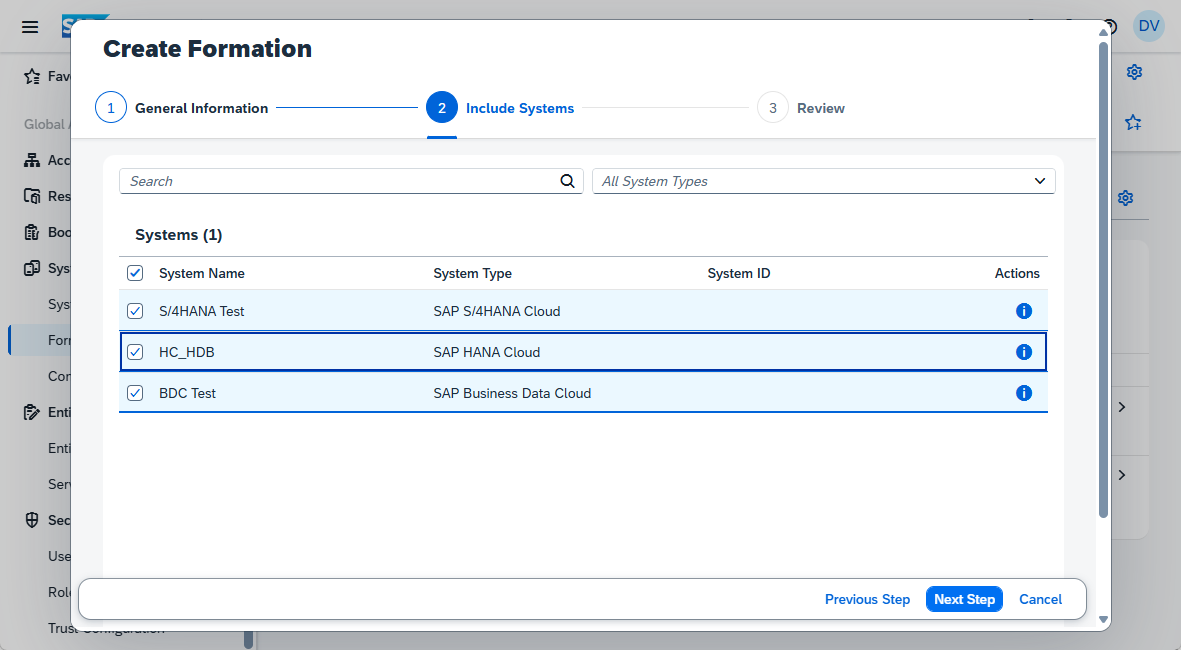The width and height of the screenshot is (1181, 650).
Task: Toggle the select-all systems checkbox
Action: click(135, 273)
